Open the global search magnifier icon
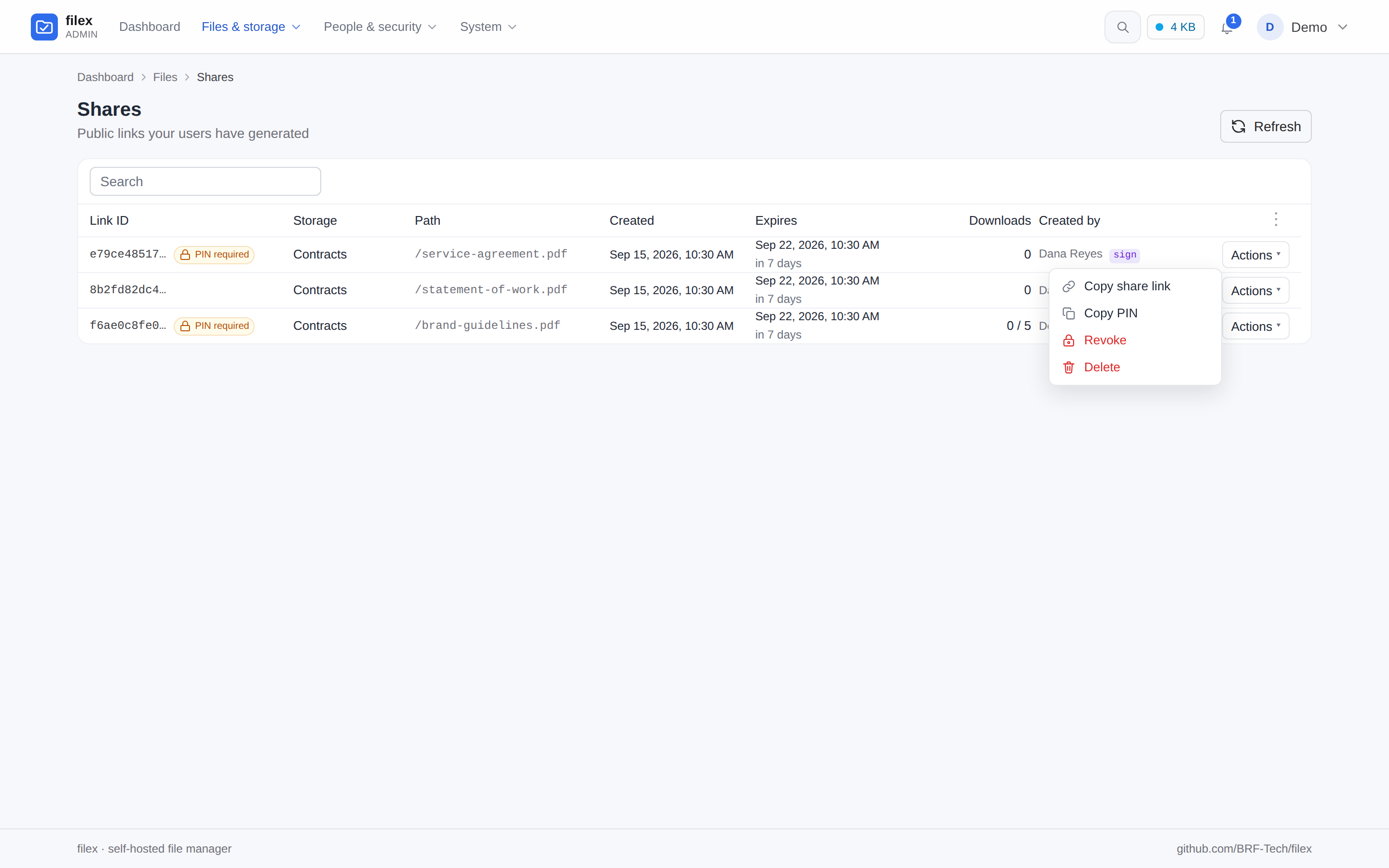This screenshot has width=1389, height=868. [x=1123, y=27]
